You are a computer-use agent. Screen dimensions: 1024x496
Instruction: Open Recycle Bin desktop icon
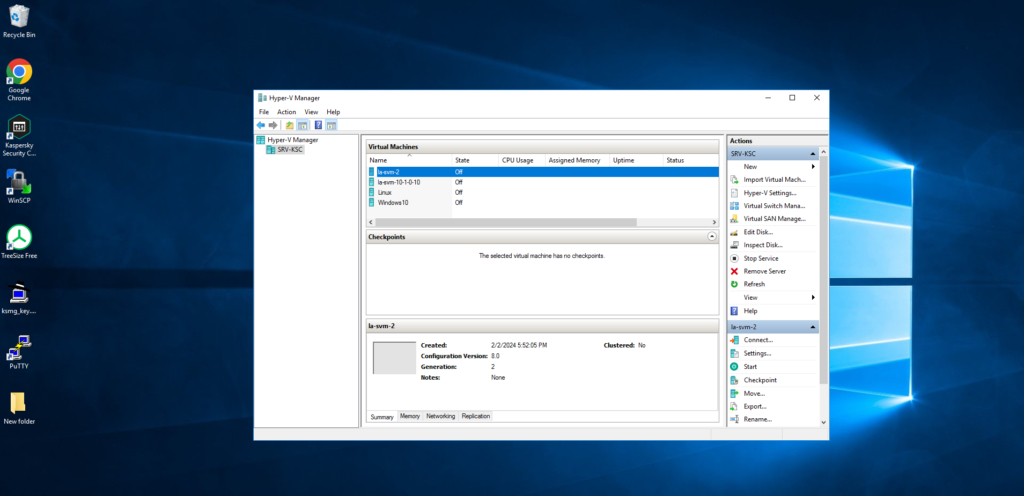[19, 21]
